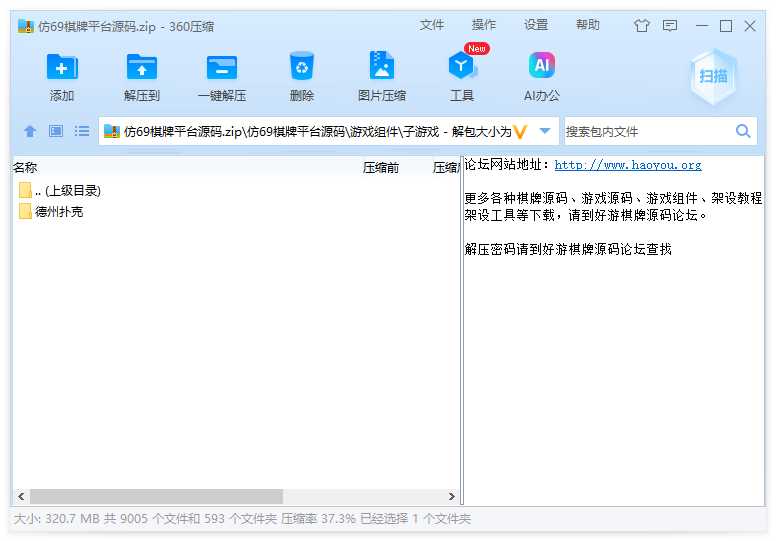Click the 解压到 (Extract to) icon

(x=142, y=67)
